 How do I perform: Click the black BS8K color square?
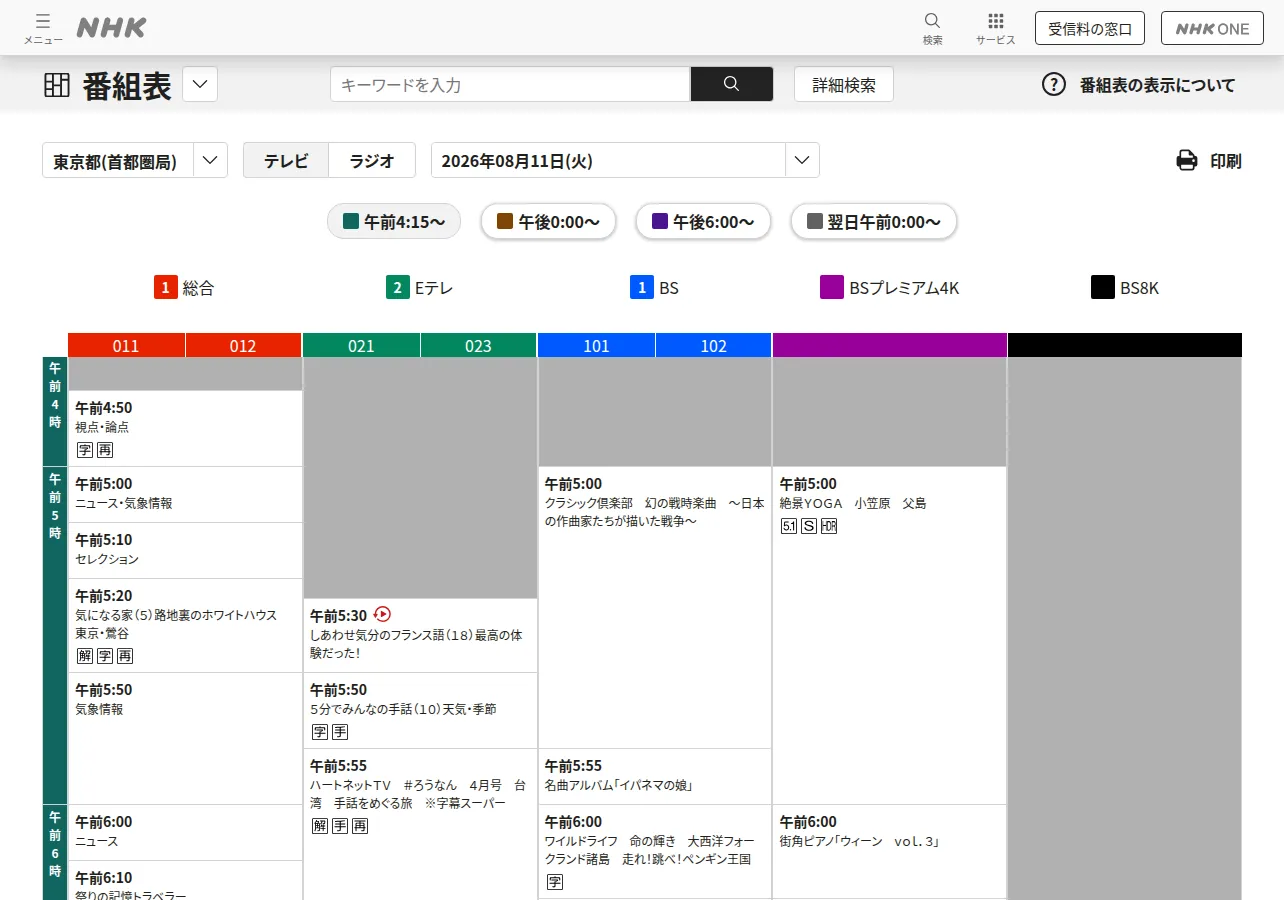(1103, 288)
